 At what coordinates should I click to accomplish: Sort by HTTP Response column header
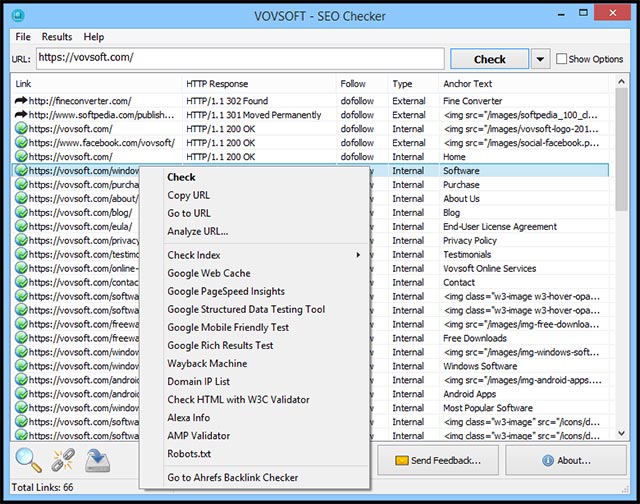coord(259,84)
